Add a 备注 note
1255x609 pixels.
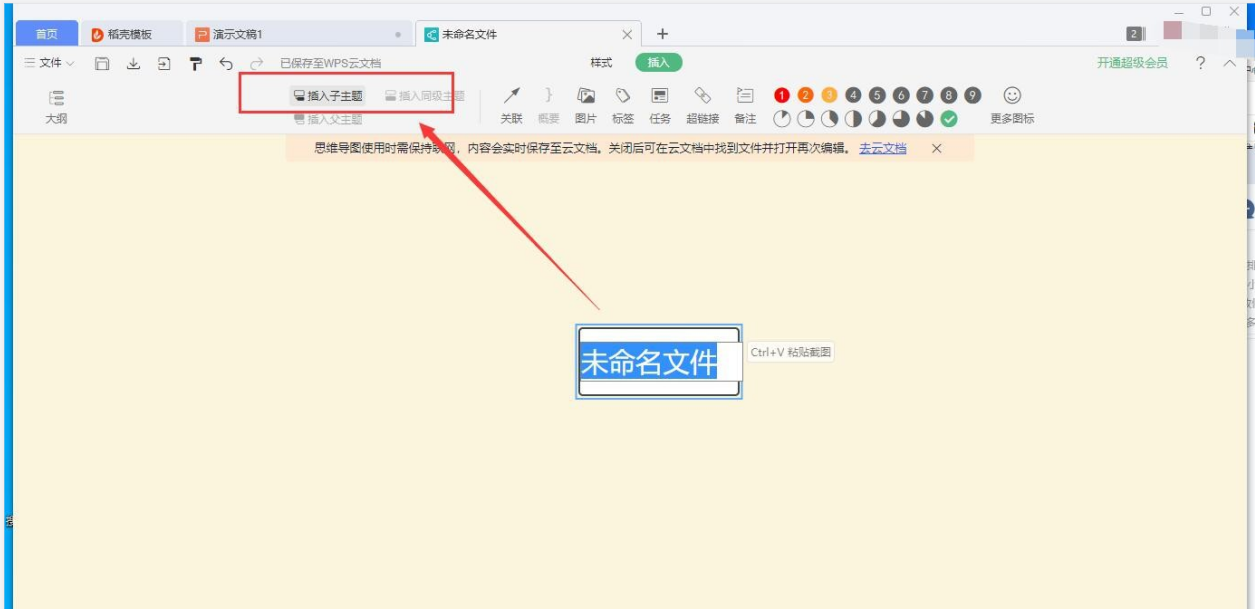click(745, 106)
